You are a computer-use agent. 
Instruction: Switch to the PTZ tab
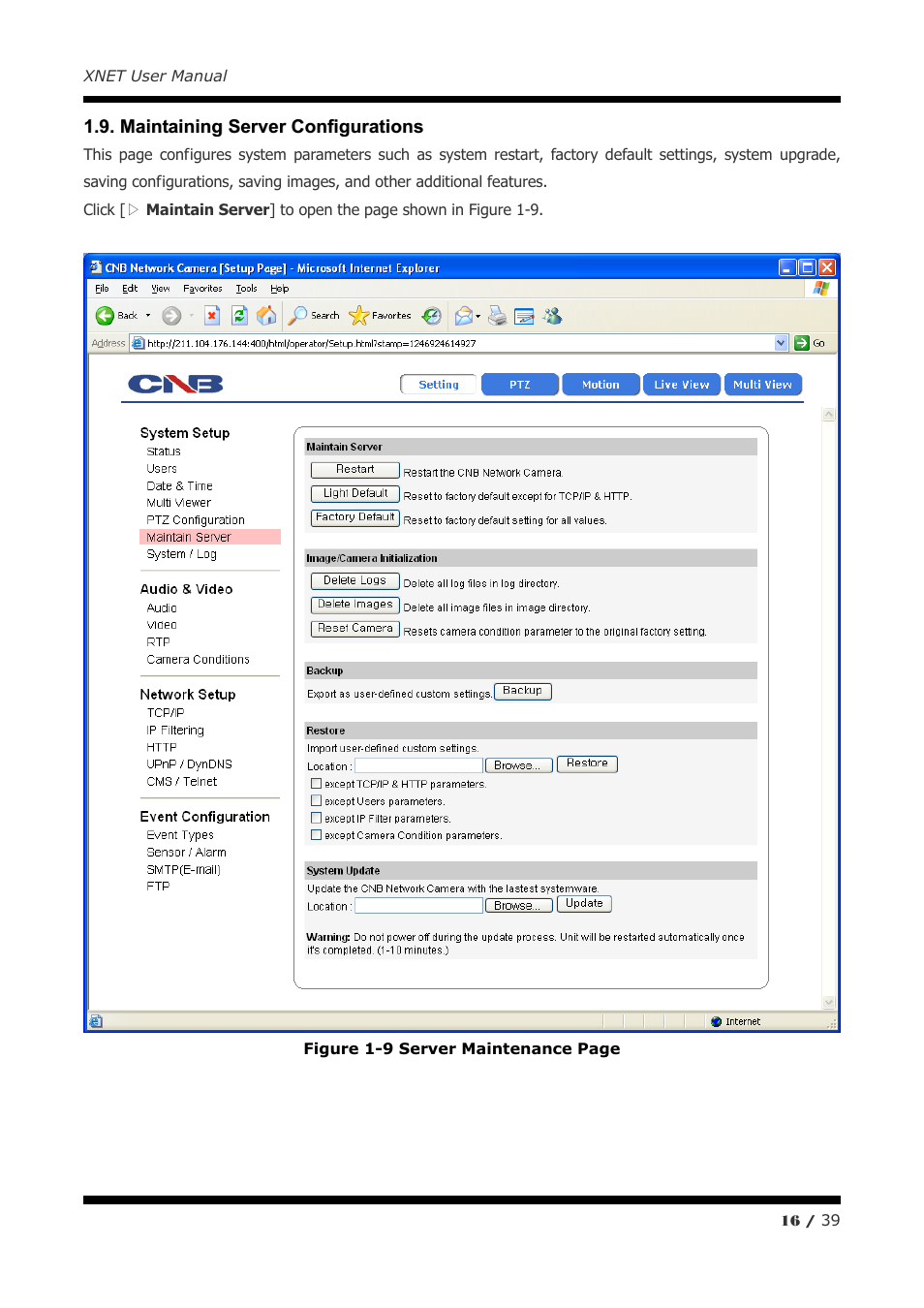tap(520, 385)
